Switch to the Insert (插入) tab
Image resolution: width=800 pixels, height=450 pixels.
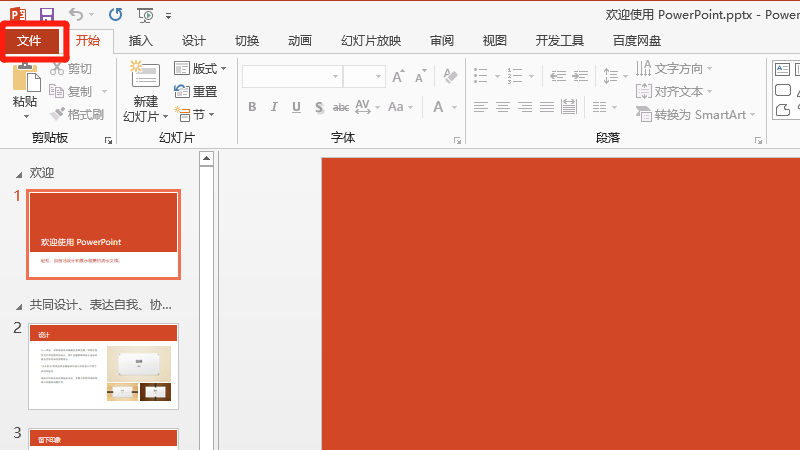coord(141,41)
